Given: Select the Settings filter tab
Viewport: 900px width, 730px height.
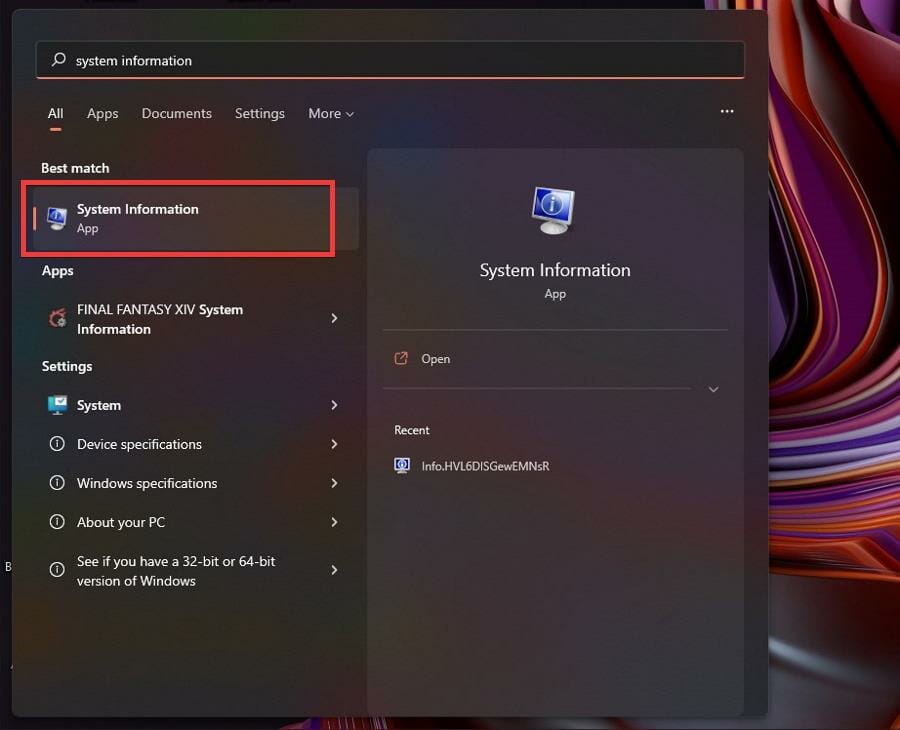Looking at the screenshot, I should [259, 113].
